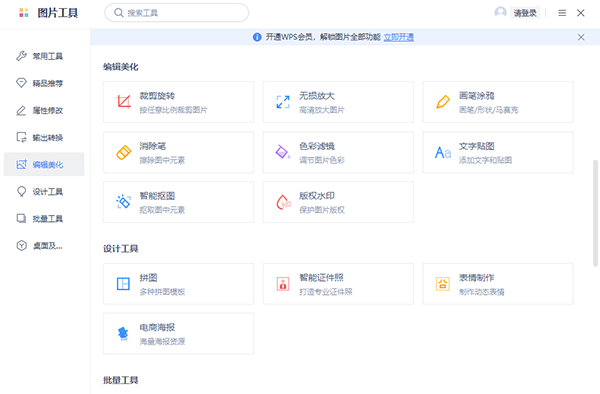600x394 pixels.
Task: Click banner text 开通WPS会员
Action: 289,37
